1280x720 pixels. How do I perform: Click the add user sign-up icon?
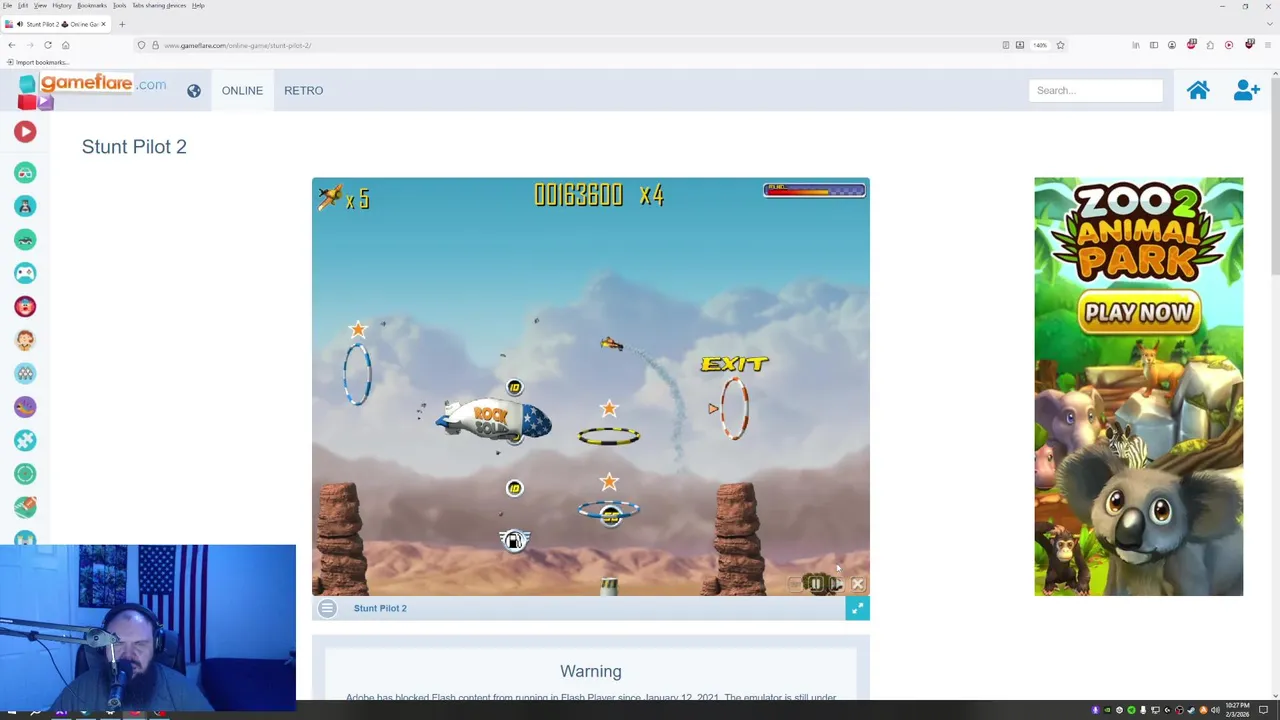tap(1246, 90)
